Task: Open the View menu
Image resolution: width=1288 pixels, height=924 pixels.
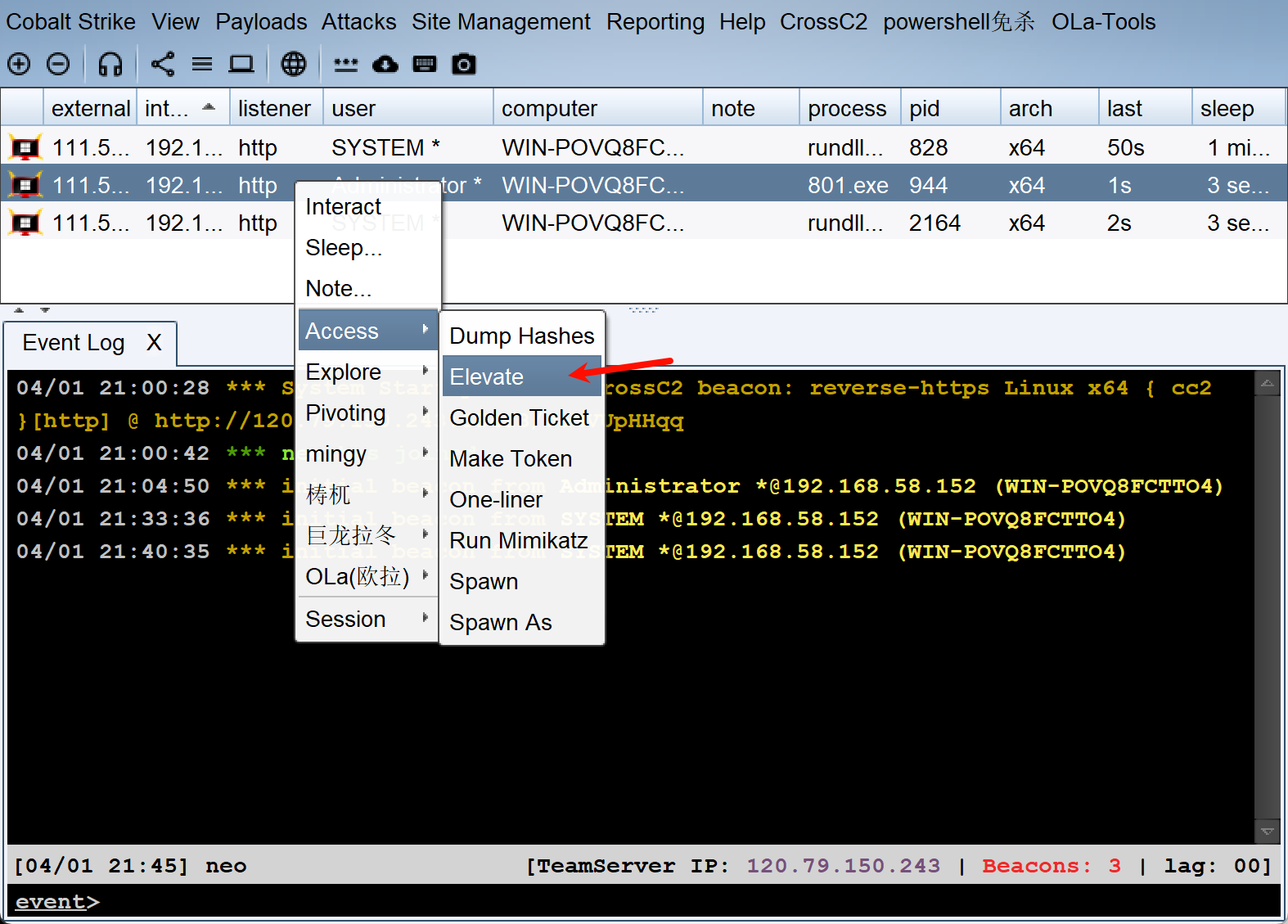Action: pos(175,22)
